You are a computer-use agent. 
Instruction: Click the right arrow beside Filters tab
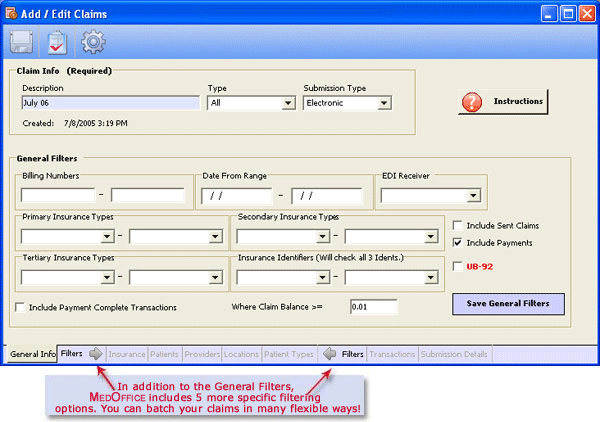pos(95,354)
